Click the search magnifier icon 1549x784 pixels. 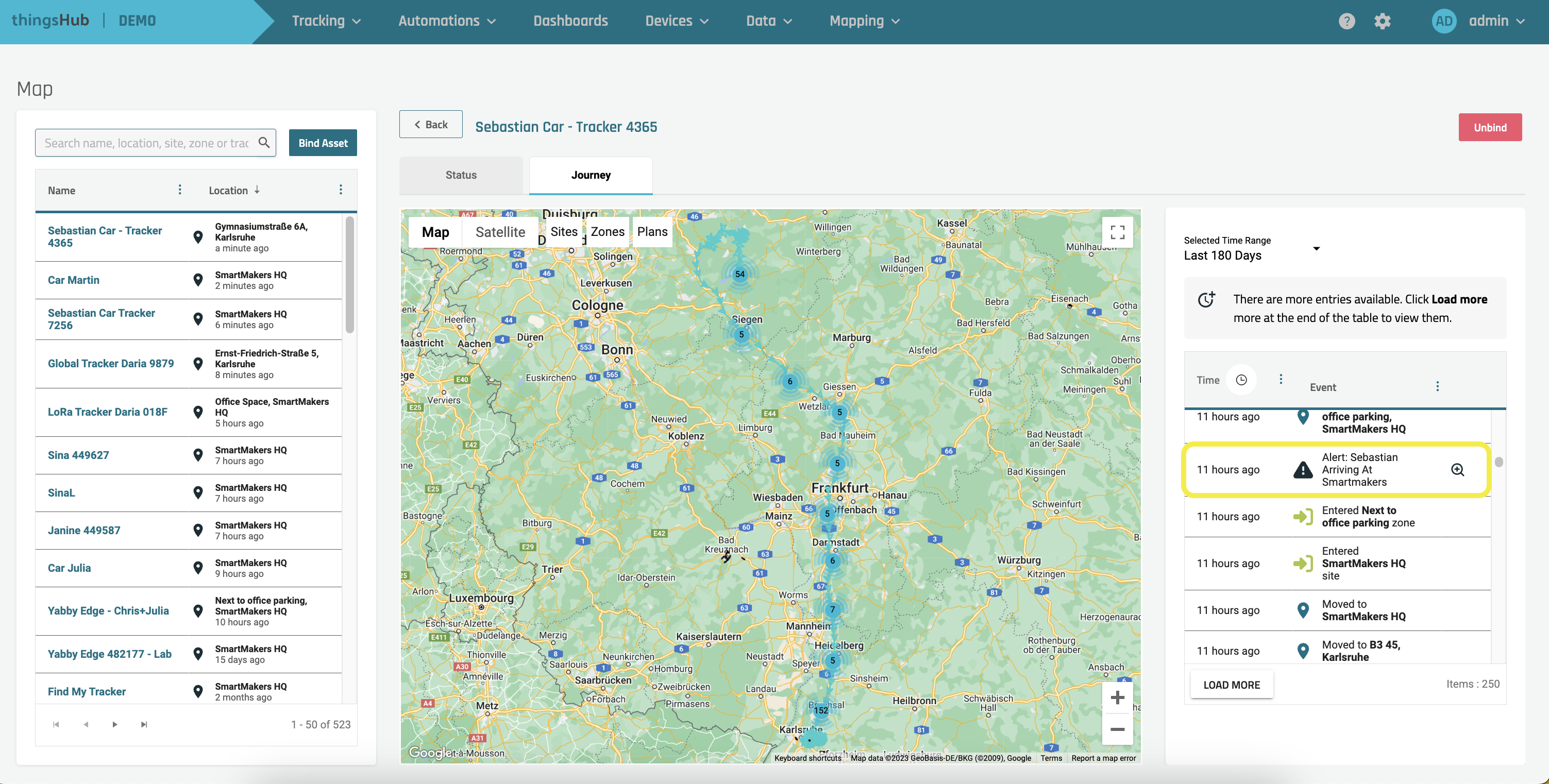(x=263, y=143)
